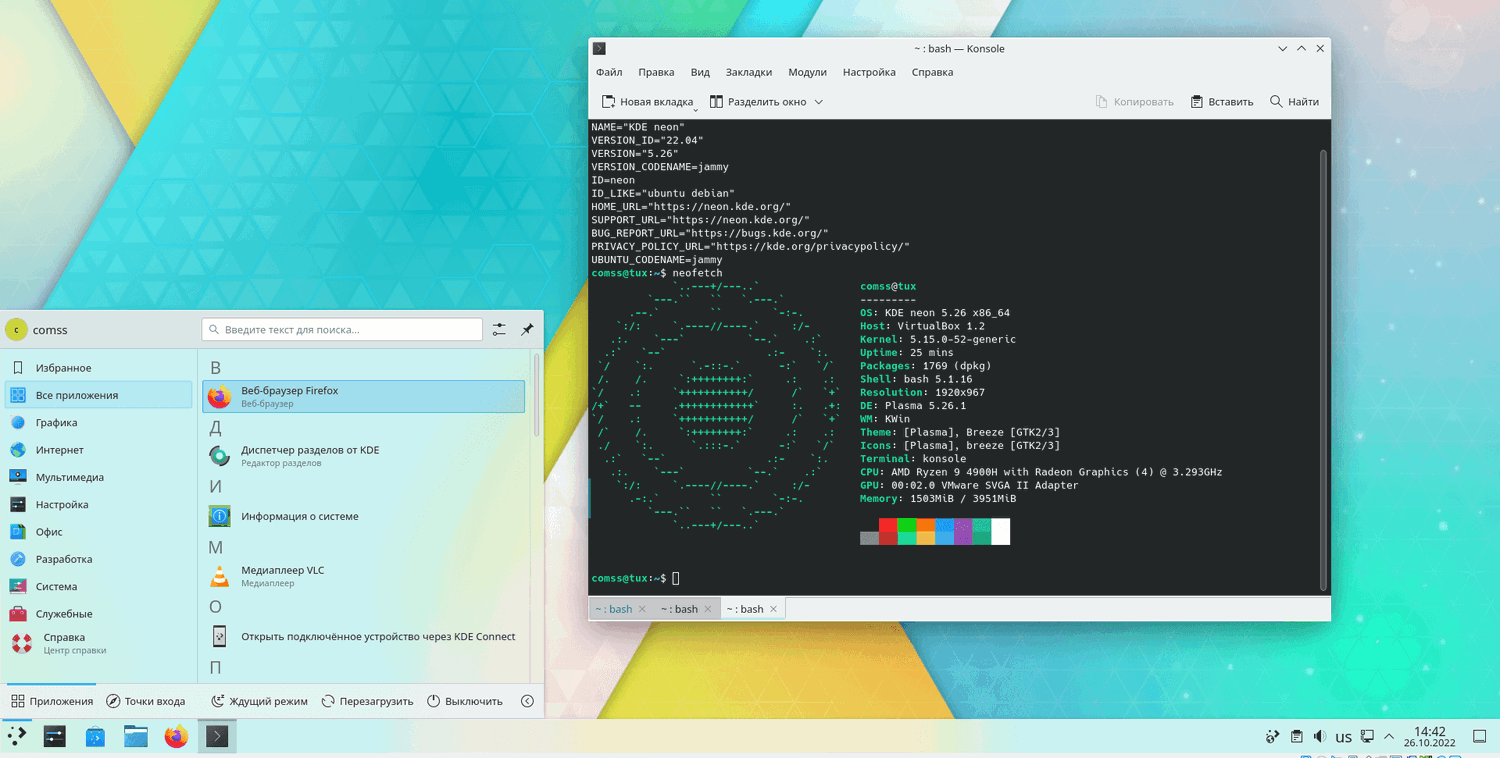Image resolution: width=1500 pixels, height=758 pixels.
Task: Switch launcher to Точки входа view
Action: (x=146, y=701)
